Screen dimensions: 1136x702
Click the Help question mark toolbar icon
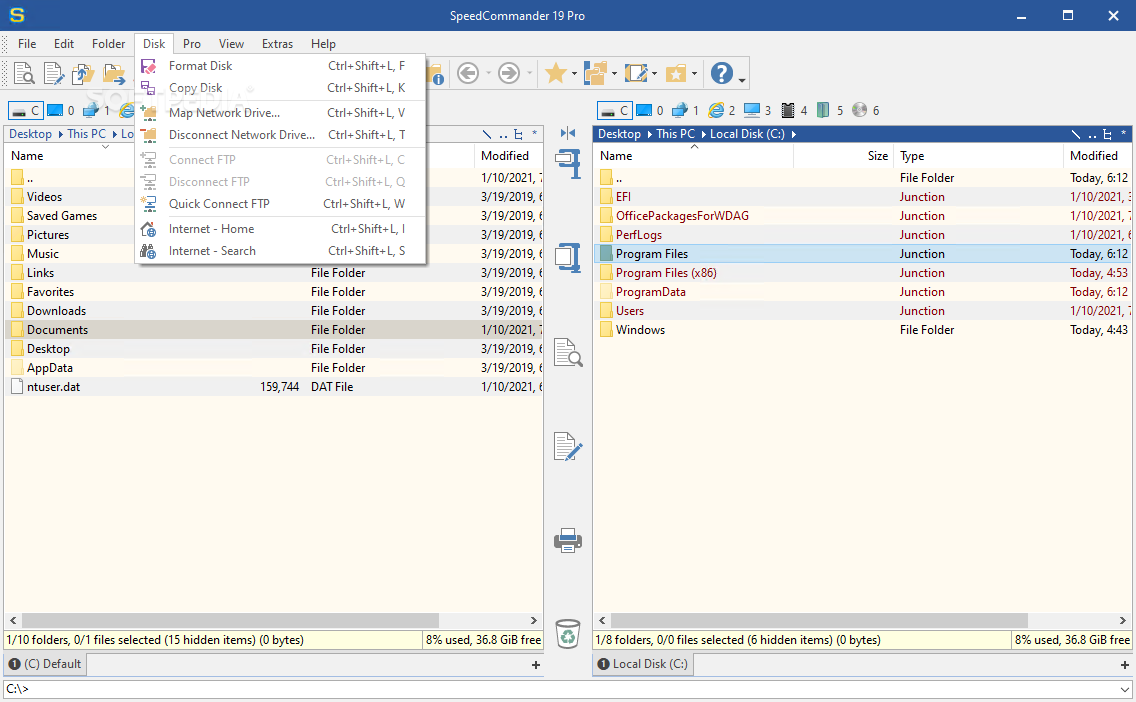click(x=722, y=73)
